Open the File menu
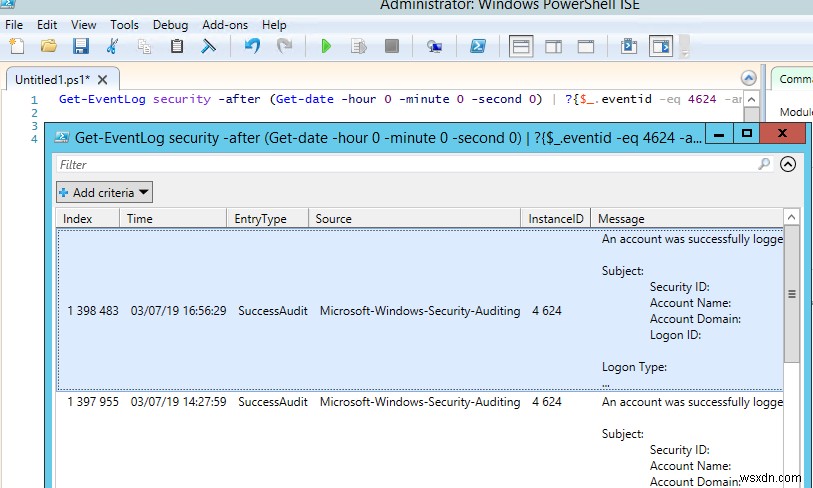The height and width of the screenshot is (488, 813). point(14,25)
